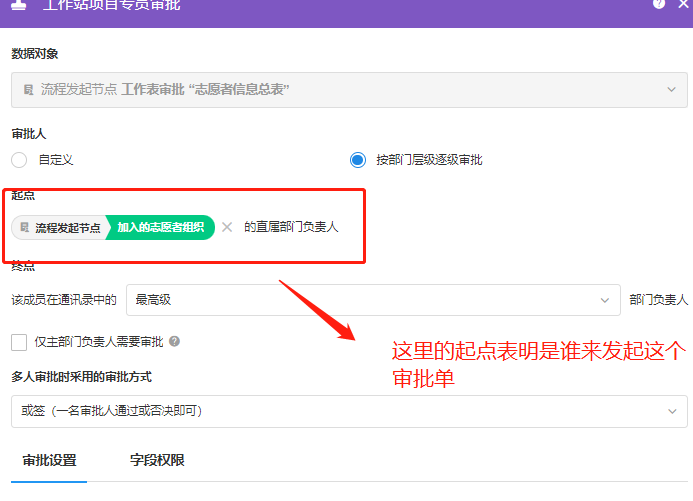Open the 或签 approval method dropdown
The width and height of the screenshot is (693, 501).
[348, 411]
